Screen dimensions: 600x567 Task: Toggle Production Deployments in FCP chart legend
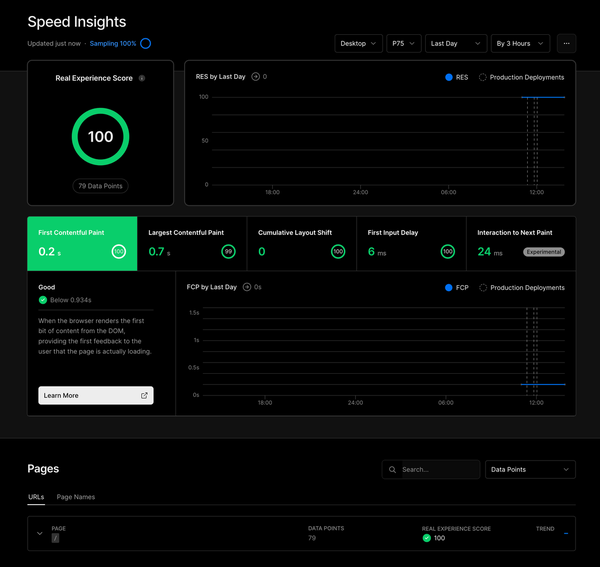tap(522, 288)
